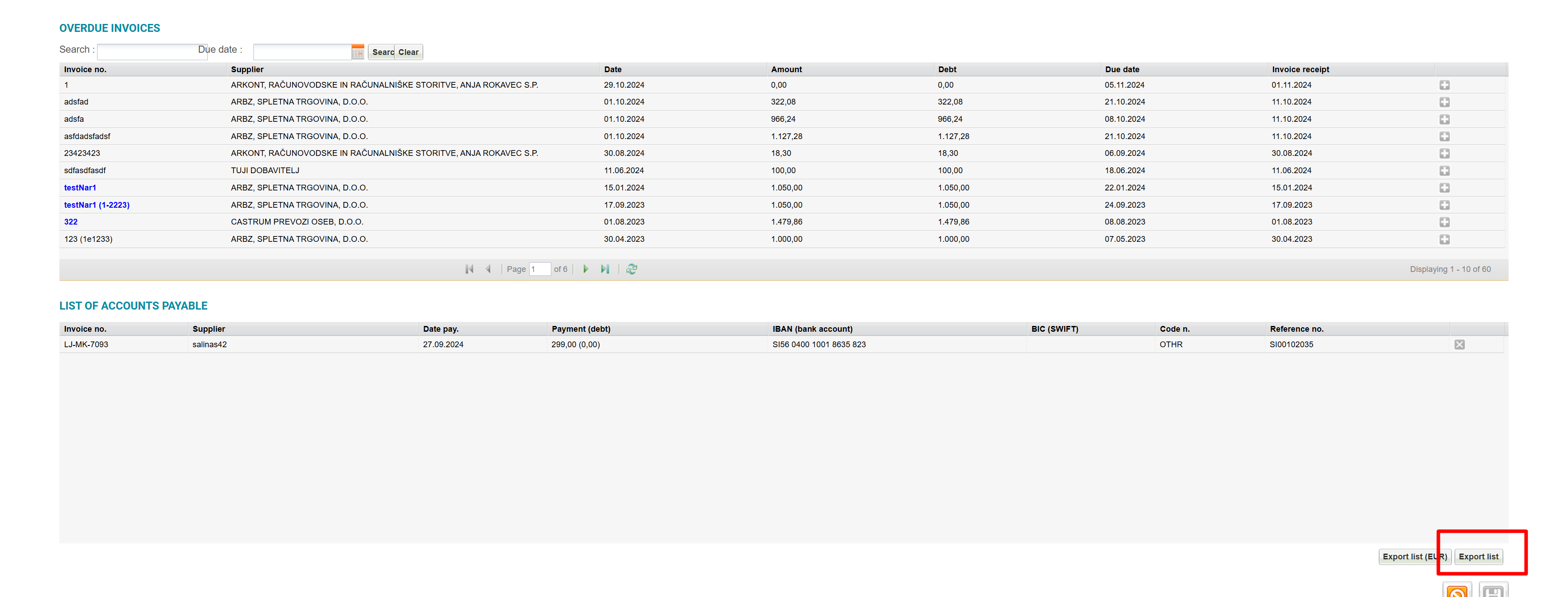Screen dimensions: 1568x597
Task: Add the sdfasdfasdf invoice via plus icon
Action: (x=1444, y=171)
